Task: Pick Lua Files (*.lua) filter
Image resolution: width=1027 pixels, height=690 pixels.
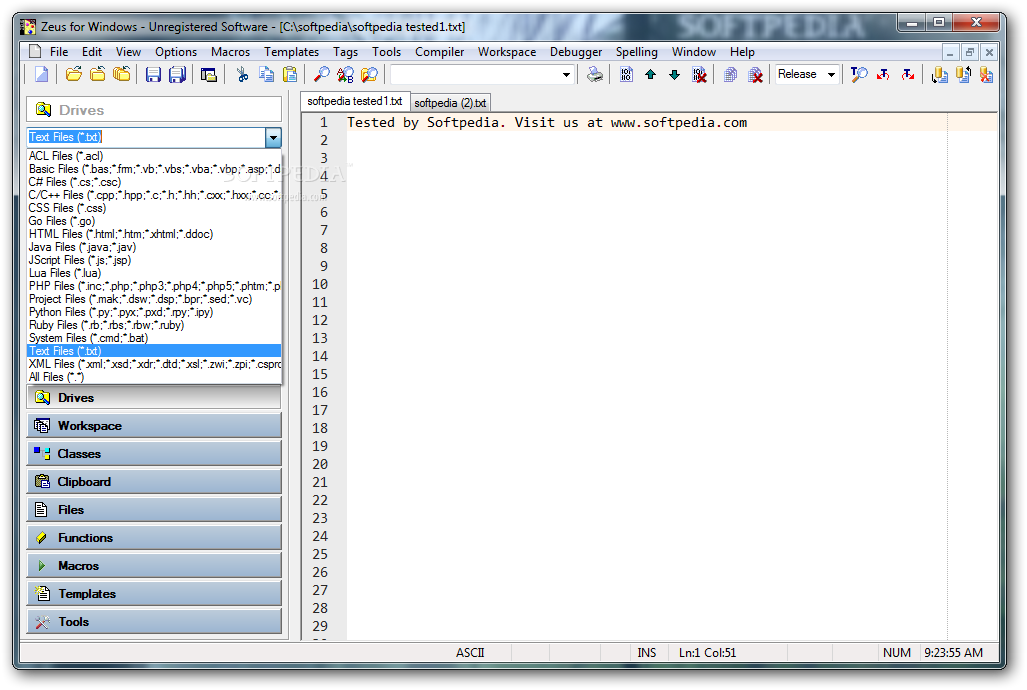Action: click(155, 273)
